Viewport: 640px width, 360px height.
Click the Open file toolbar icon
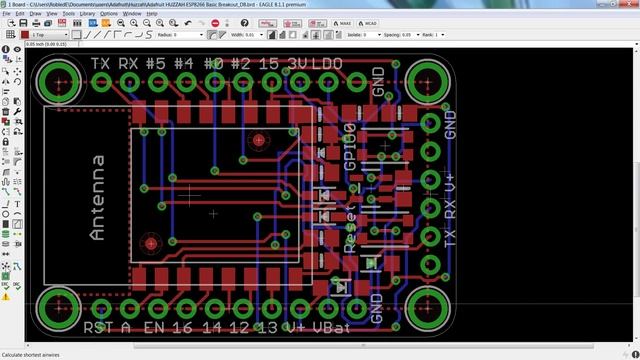(11, 23)
